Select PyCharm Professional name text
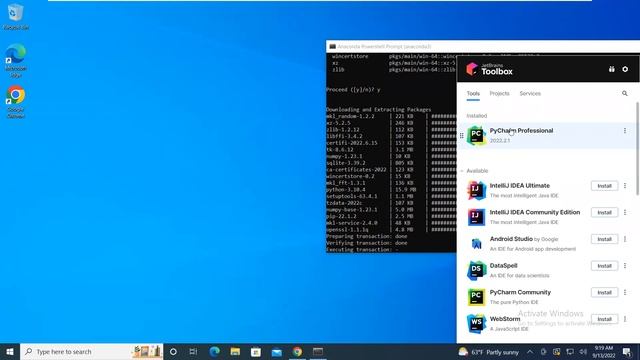The height and width of the screenshot is (360, 640). coord(521,131)
